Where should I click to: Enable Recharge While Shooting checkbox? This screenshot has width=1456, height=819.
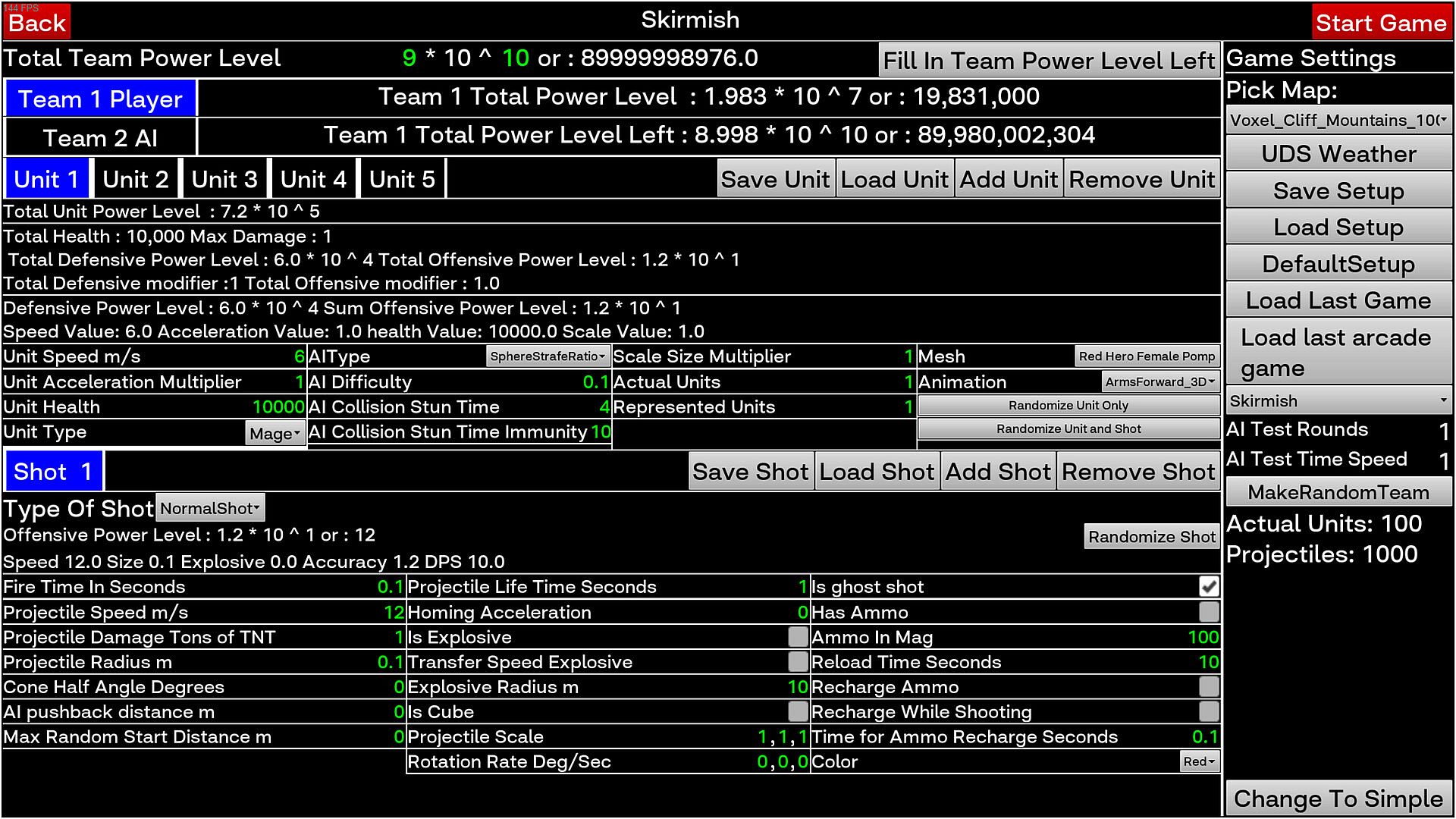pos(1209,712)
